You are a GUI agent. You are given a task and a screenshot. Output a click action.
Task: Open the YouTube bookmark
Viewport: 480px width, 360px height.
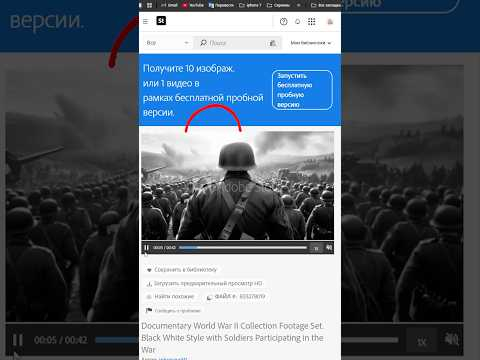click(193, 5)
